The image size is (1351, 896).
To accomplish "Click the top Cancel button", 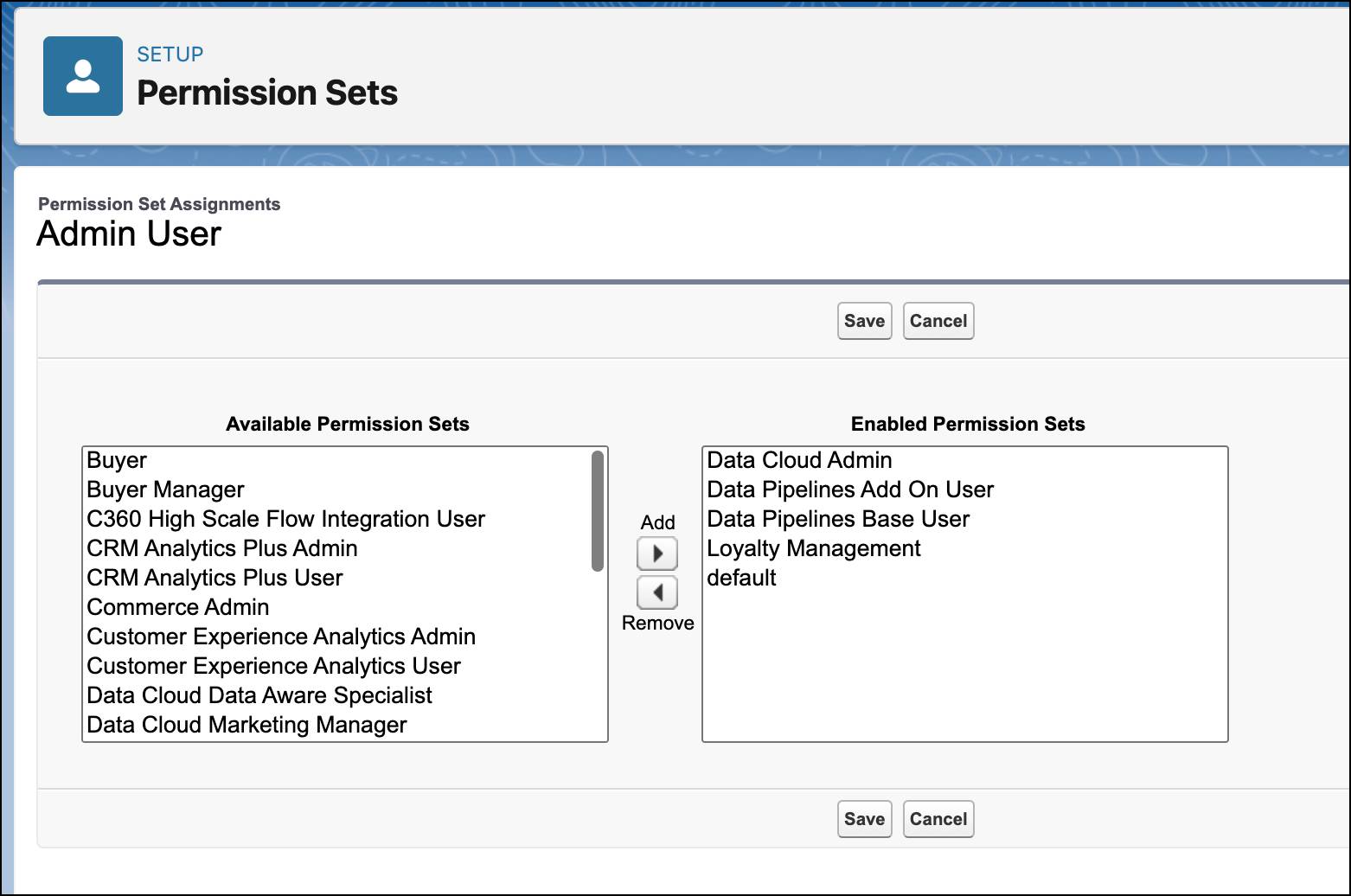I will (x=938, y=321).
